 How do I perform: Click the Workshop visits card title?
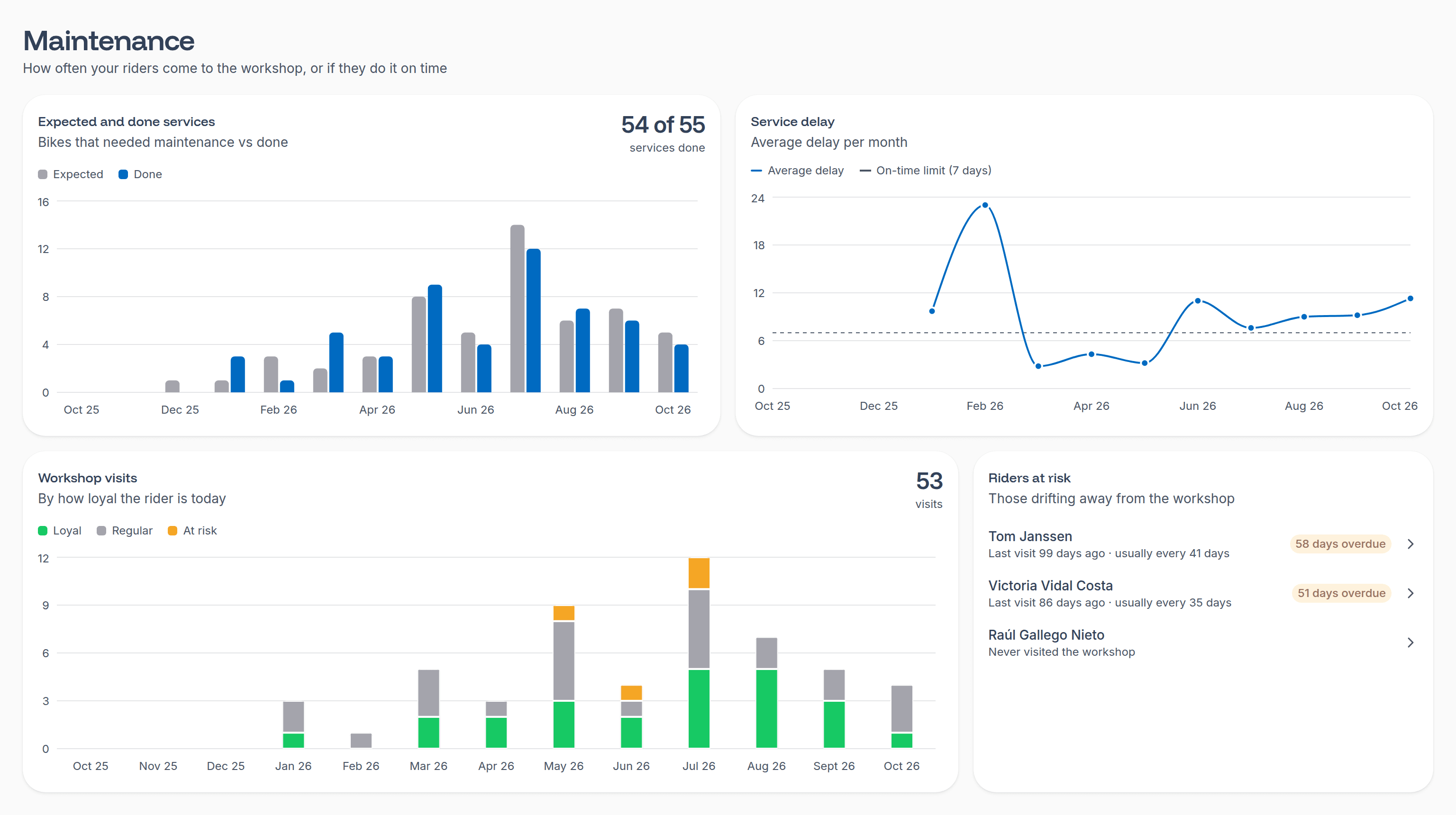pyautogui.click(x=88, y=478)
